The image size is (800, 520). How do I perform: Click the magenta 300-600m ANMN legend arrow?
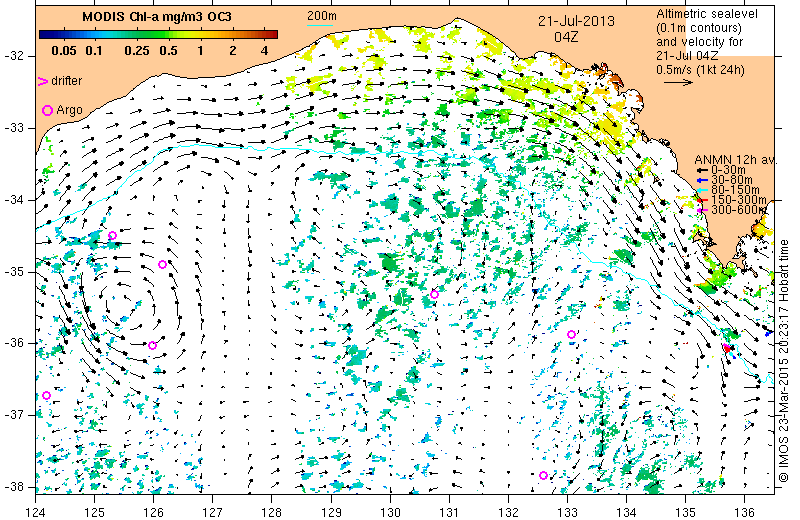click(x=703, y=210)
